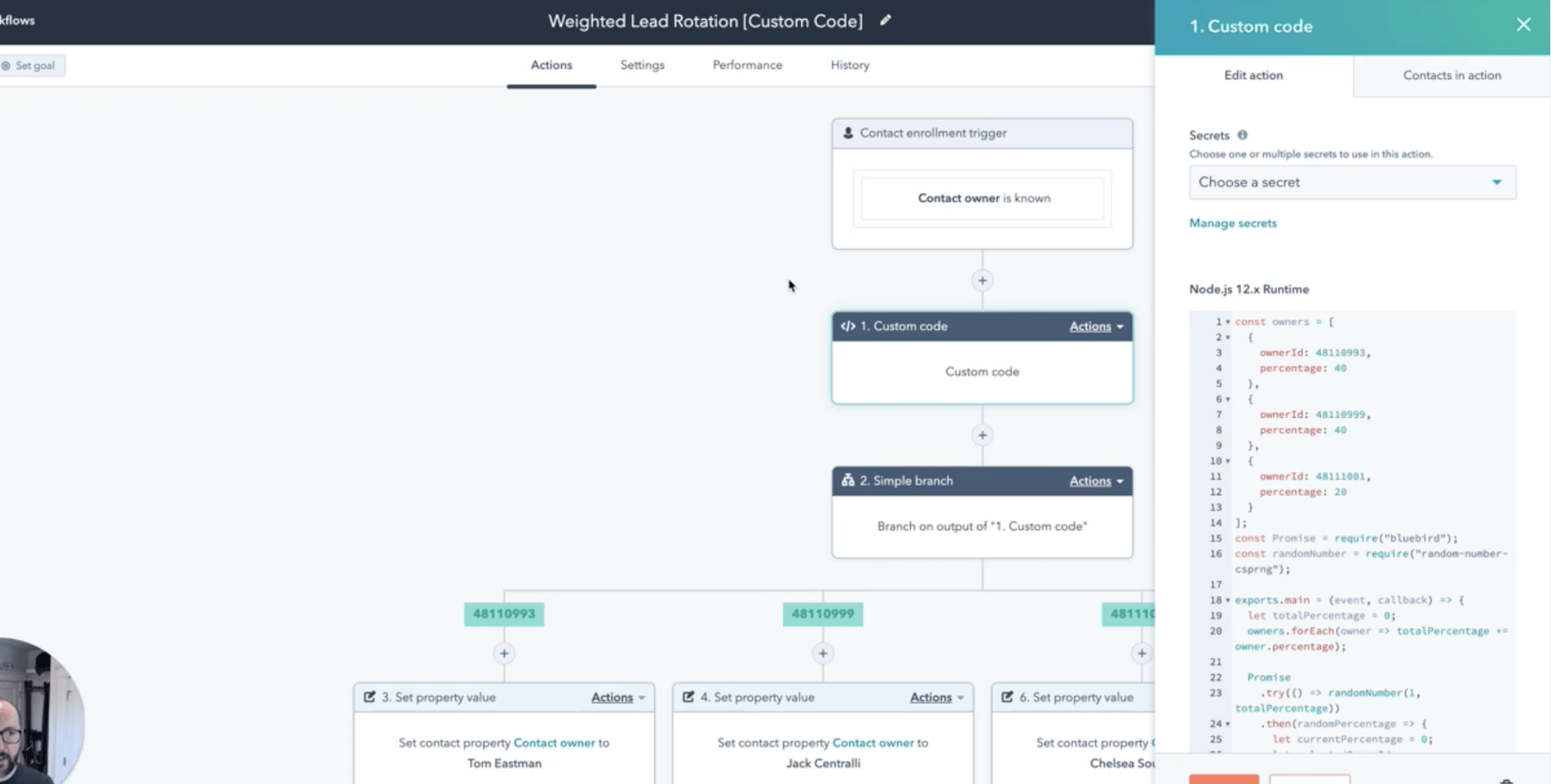Click the contact icon on the enrollment trigger card
Viewport: 1551px width, 784px height.
847,133
